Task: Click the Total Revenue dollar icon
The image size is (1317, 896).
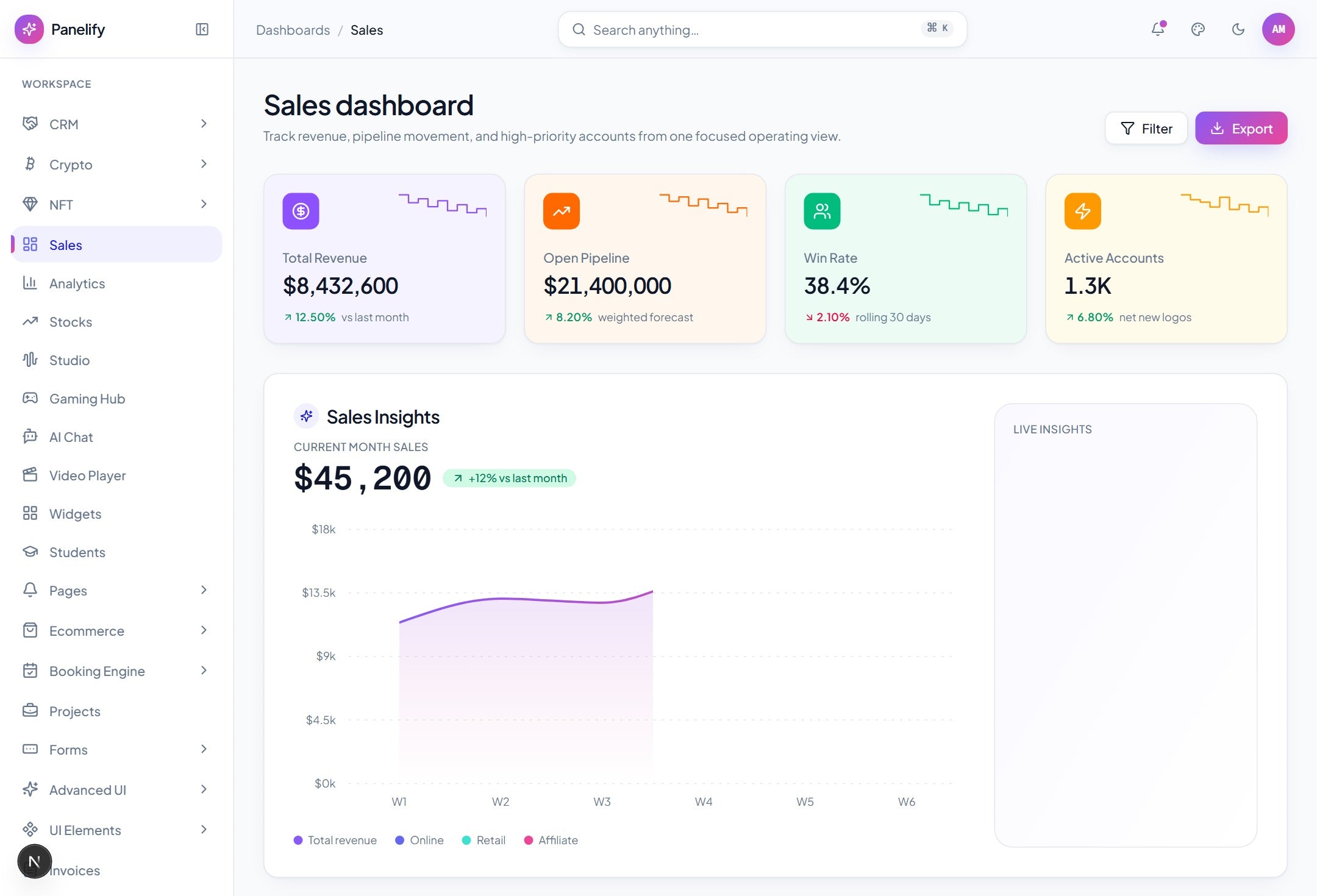Action: 301,211
